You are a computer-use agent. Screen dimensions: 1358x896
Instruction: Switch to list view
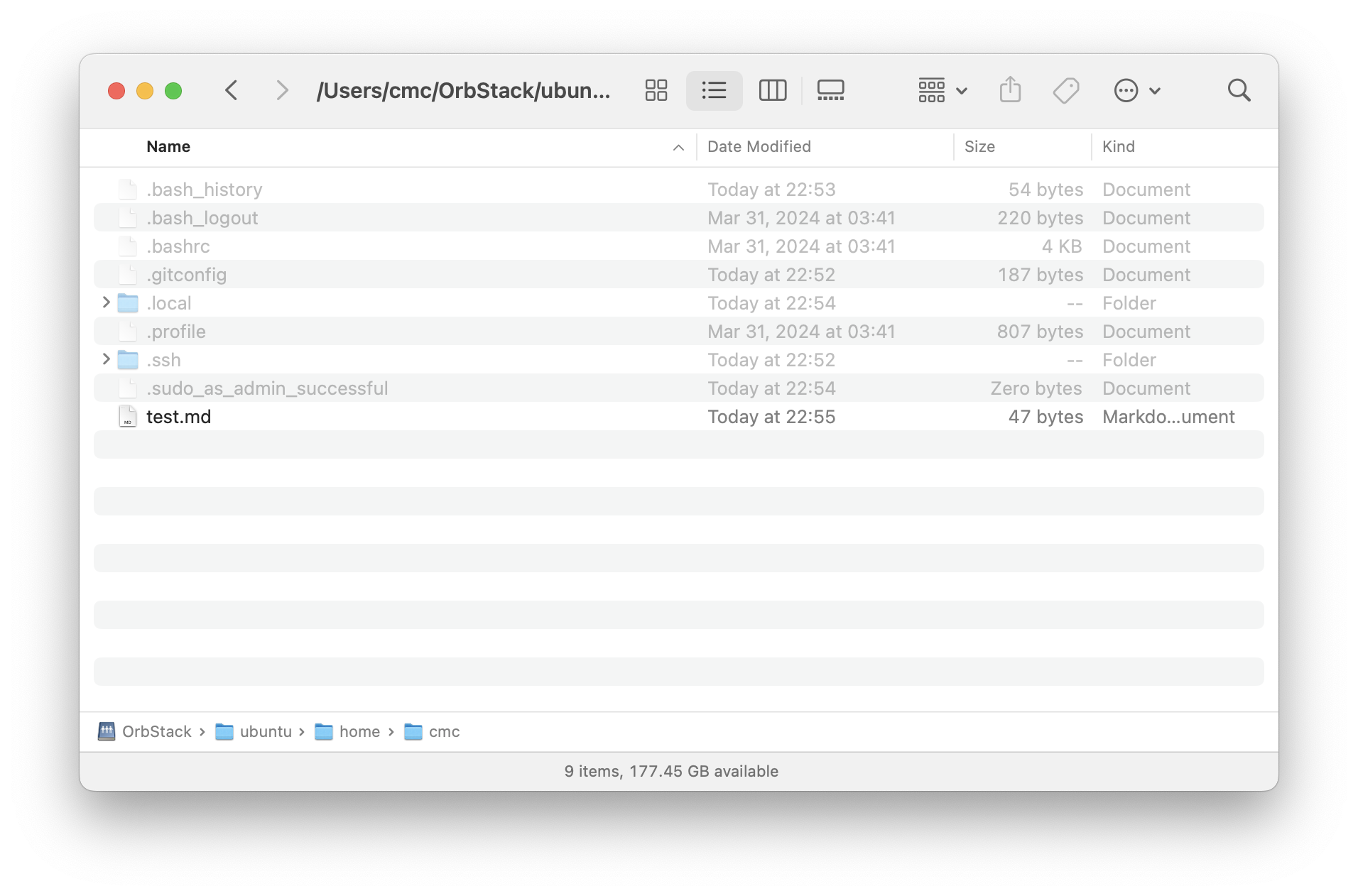(x=714, y=90)
